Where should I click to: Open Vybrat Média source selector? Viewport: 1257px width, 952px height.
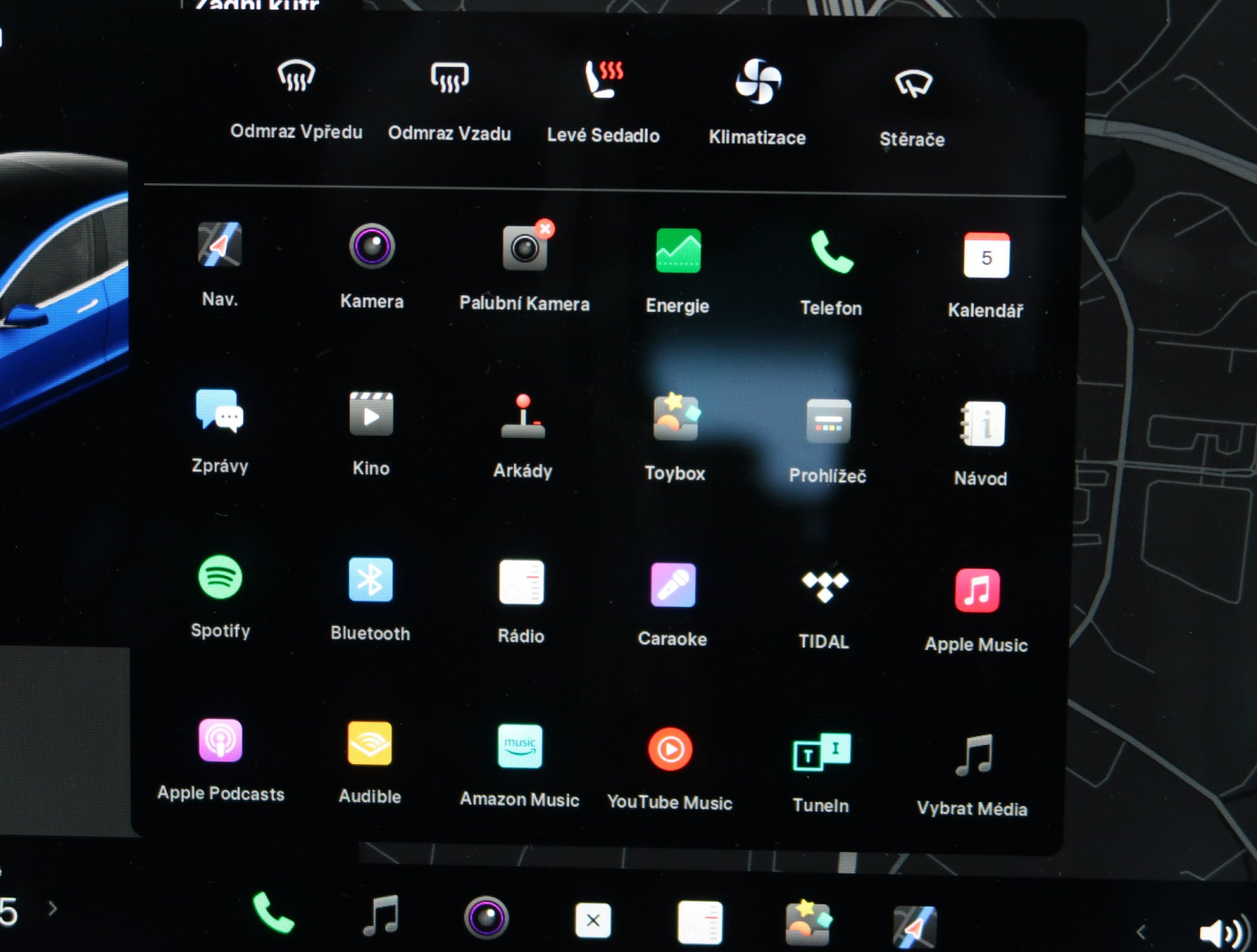click(x=974, y=754)
